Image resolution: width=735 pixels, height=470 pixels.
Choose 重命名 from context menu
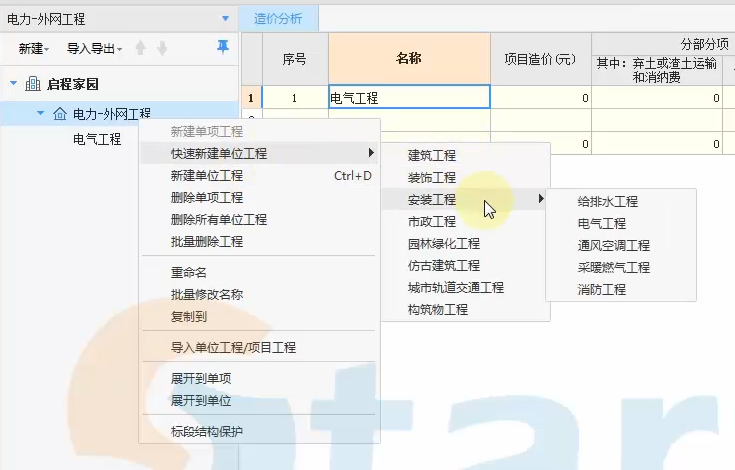point(260,273)
